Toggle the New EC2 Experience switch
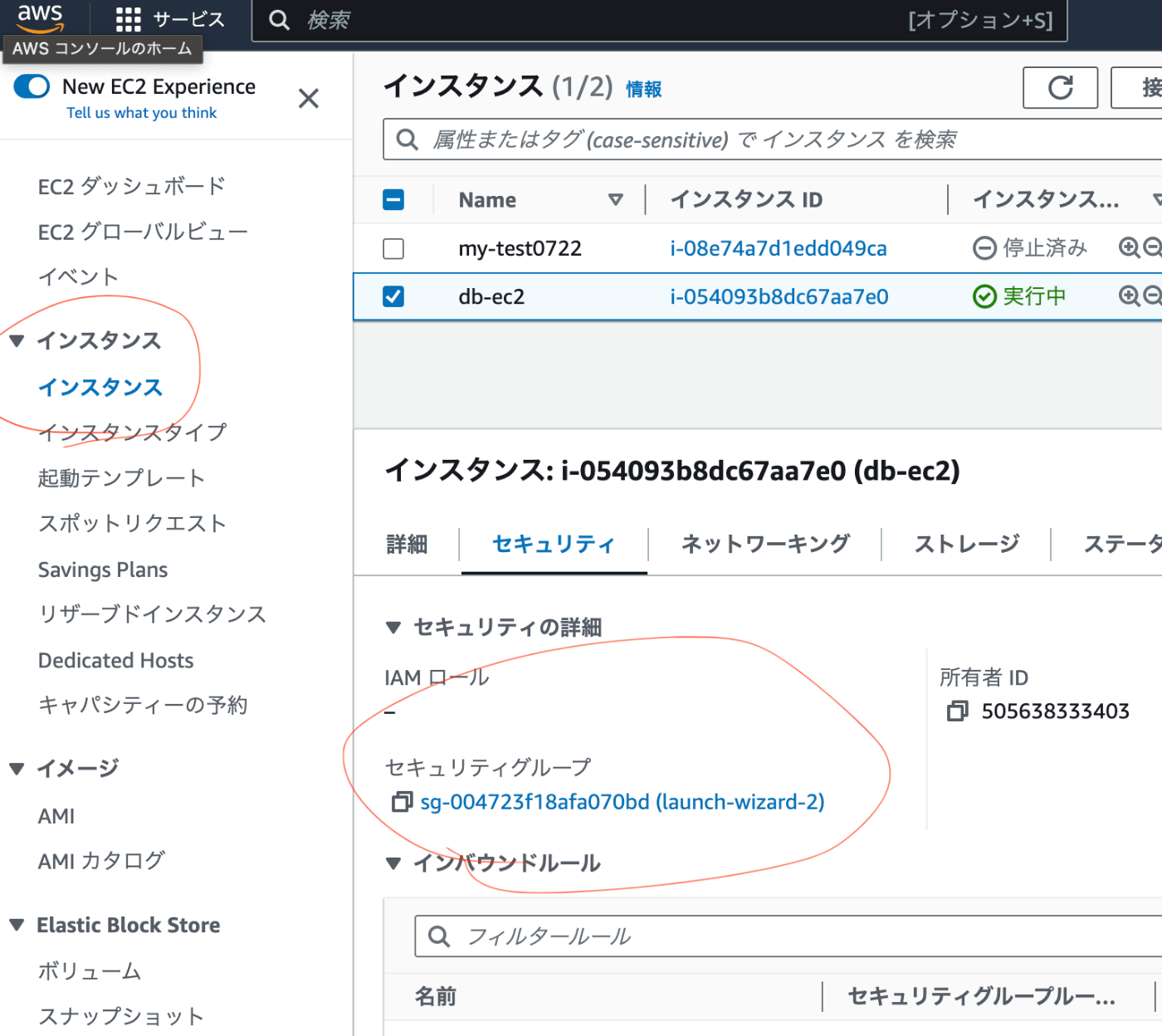Viewport: 1162px width, 1036px height. (32, 86)
